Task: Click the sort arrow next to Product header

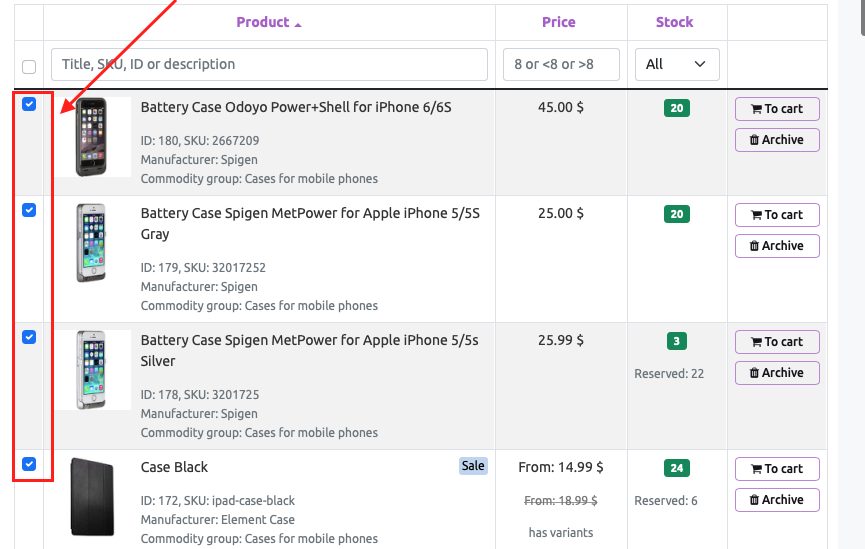Action: [x=298, y=24]
